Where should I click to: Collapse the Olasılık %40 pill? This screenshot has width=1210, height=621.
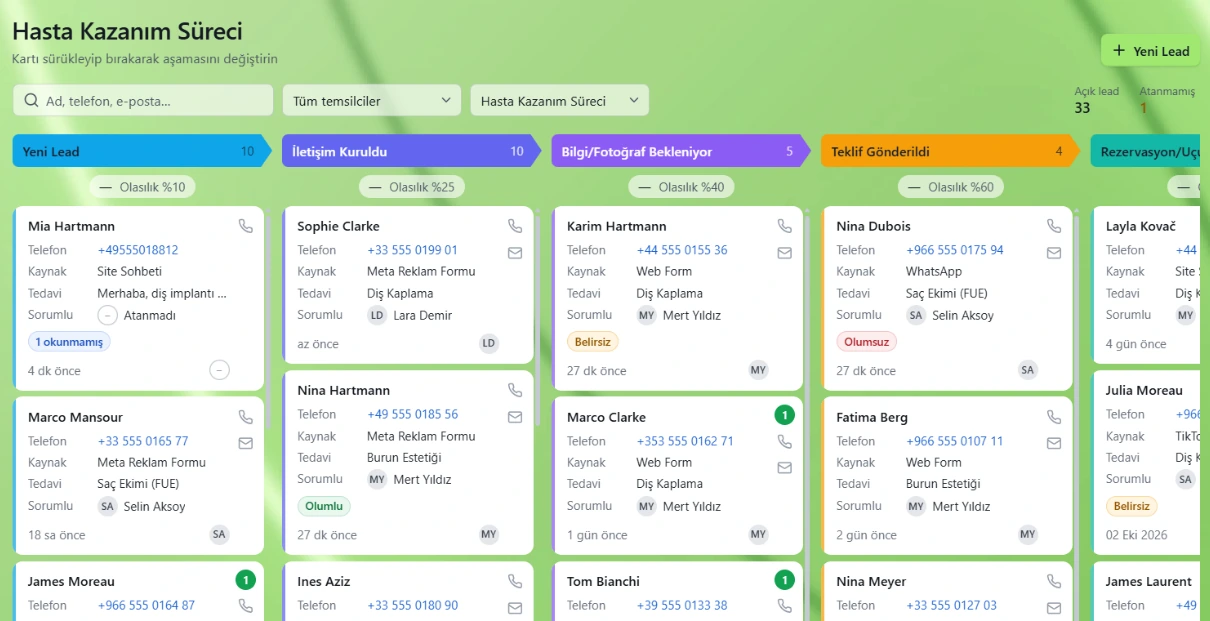[x=682, y=187]
